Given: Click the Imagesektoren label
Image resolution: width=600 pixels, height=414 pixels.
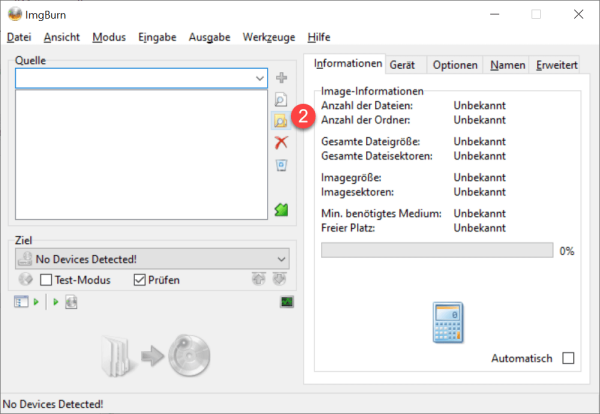Looking at the screenshot, I should (357, 192).
